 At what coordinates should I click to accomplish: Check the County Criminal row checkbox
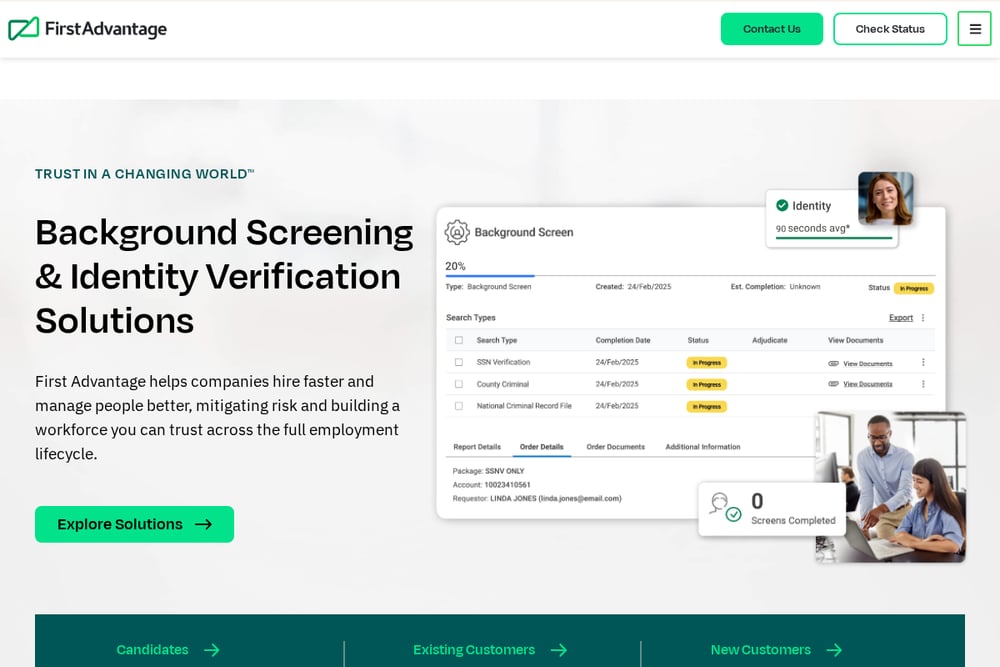point(459,384)
